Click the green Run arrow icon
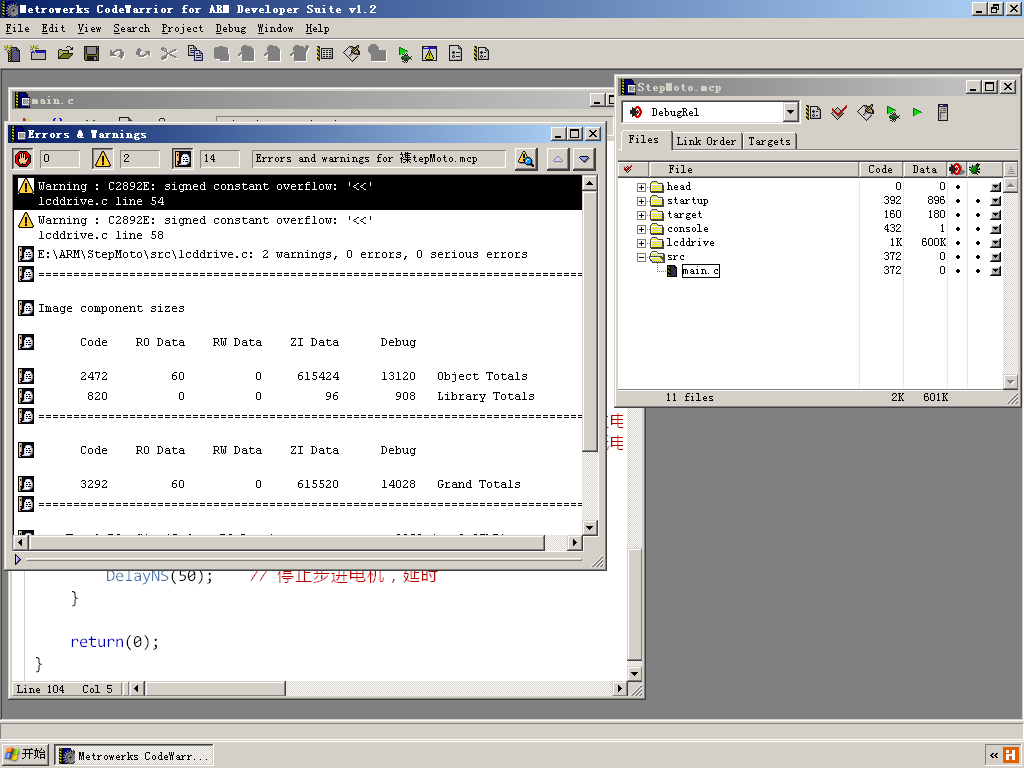 coord(917,112)
